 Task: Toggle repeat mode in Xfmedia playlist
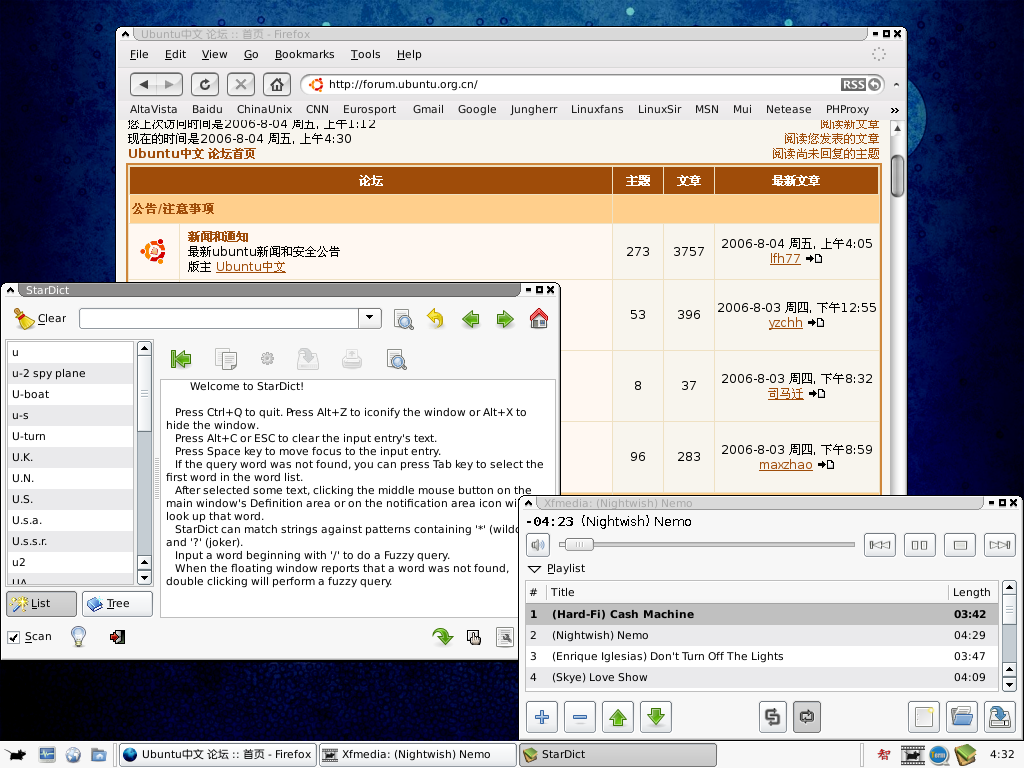(x=807, y=717)
